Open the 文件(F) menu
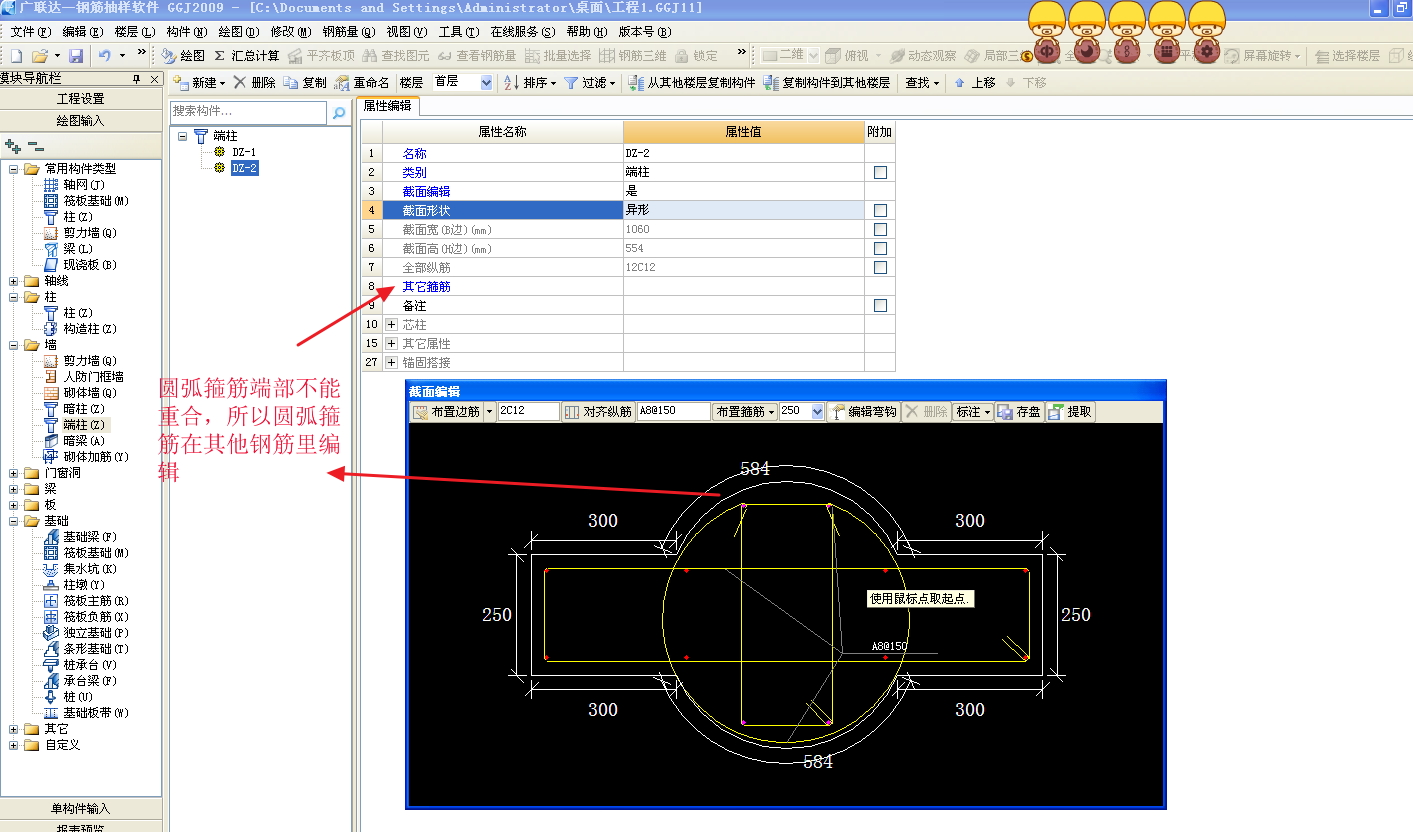1413x832 pixels. [30, 32]
